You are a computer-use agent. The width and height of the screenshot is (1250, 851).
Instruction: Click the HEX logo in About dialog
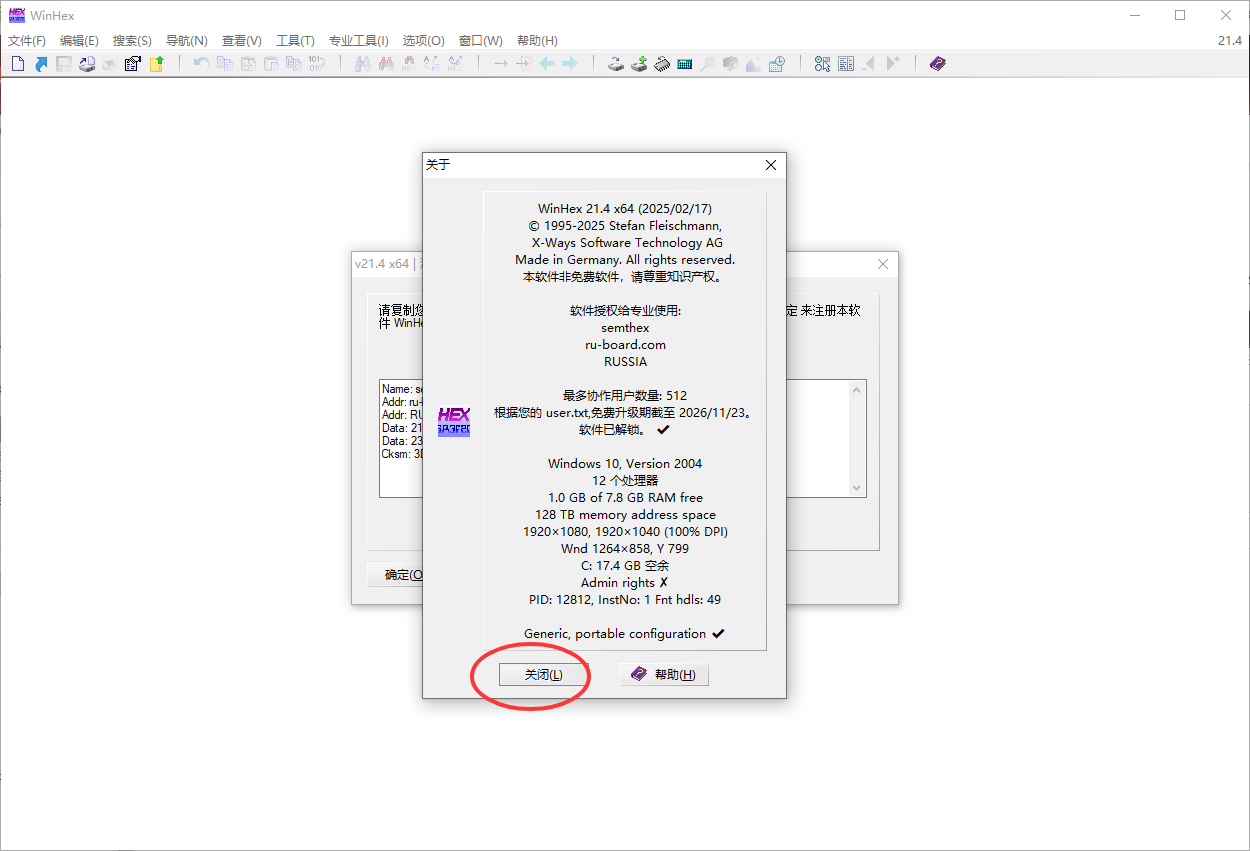pyautogui.click(x=454, y=421)
